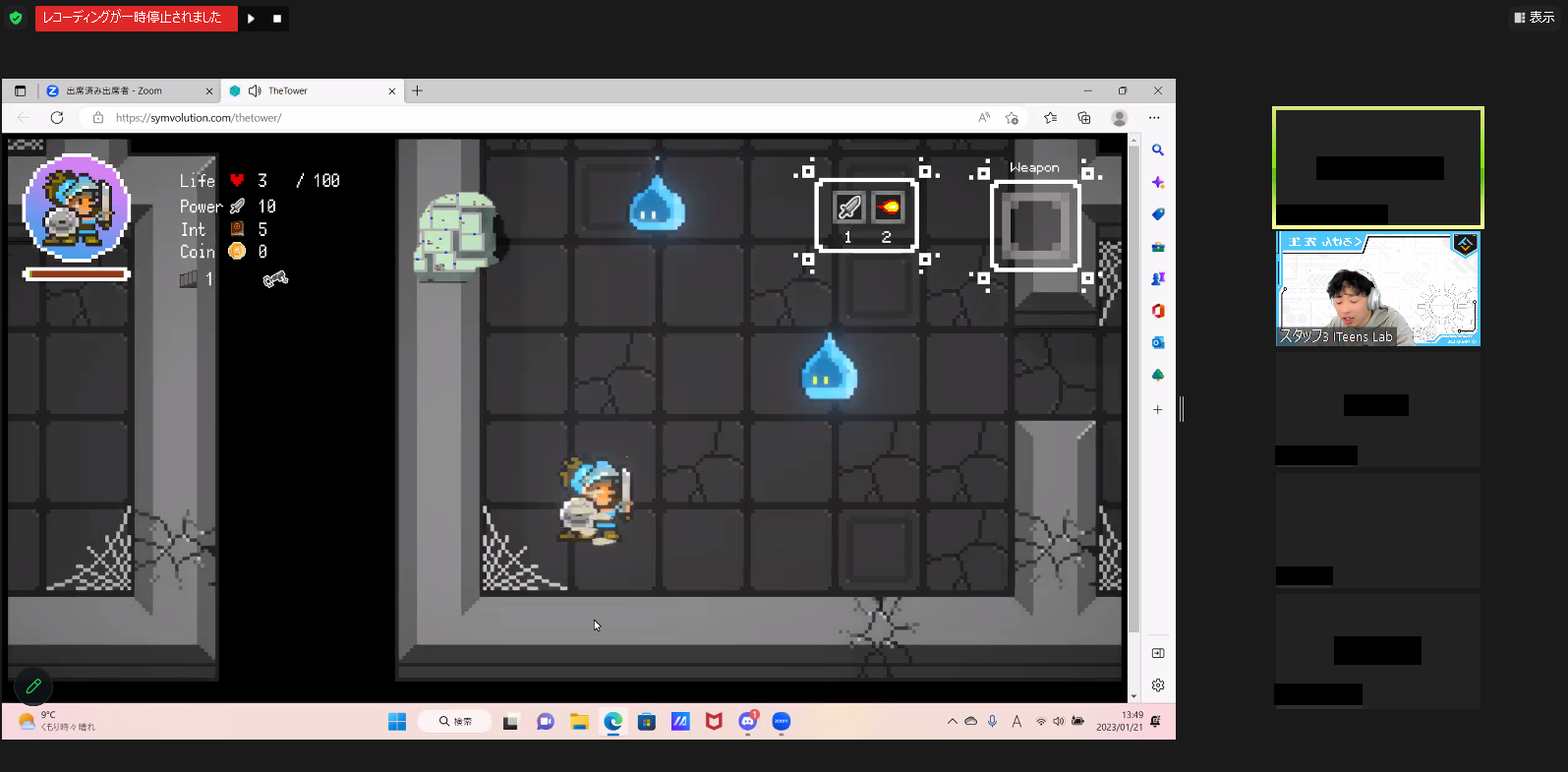Close the TheTower browser tab

391,90
